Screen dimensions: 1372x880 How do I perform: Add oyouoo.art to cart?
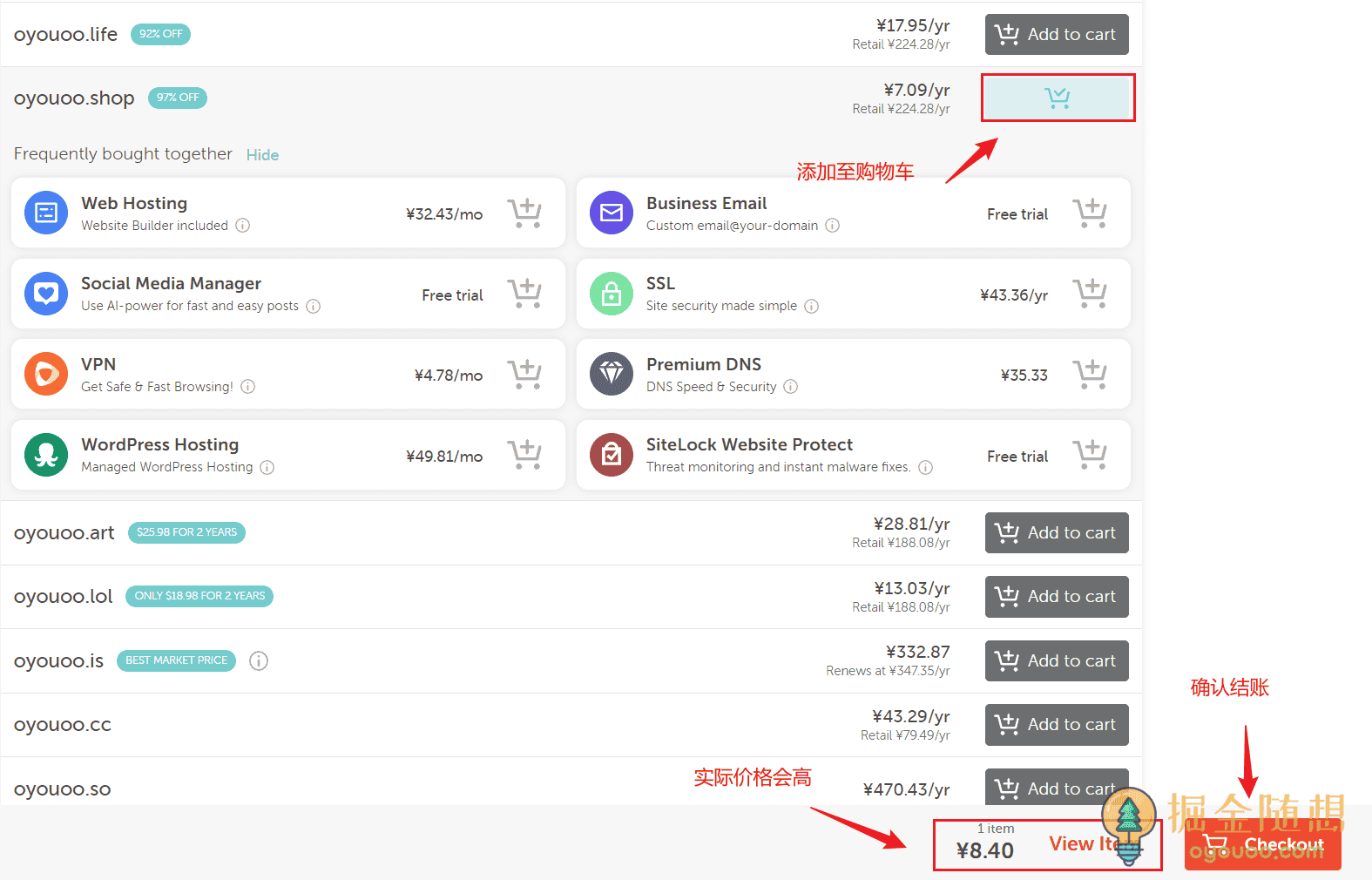[1056, 532]
